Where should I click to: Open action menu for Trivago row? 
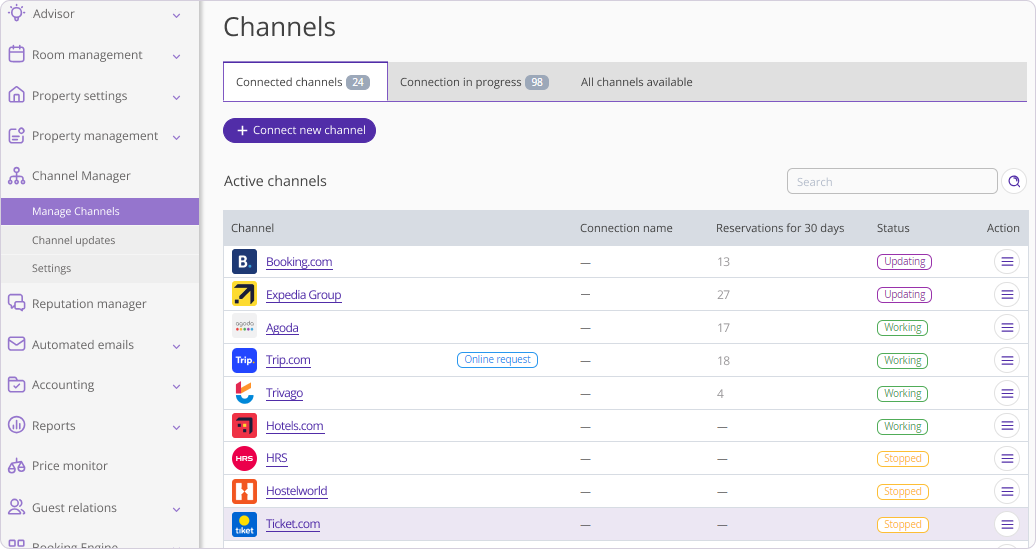coord(1007,393)
